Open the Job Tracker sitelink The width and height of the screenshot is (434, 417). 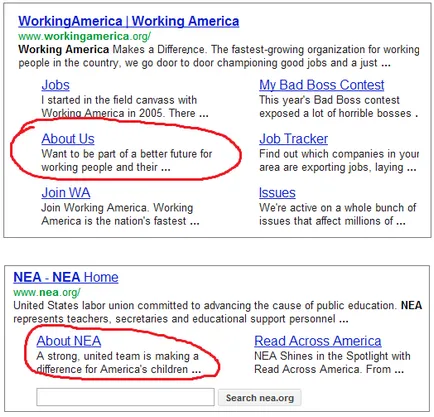point(293,139)
